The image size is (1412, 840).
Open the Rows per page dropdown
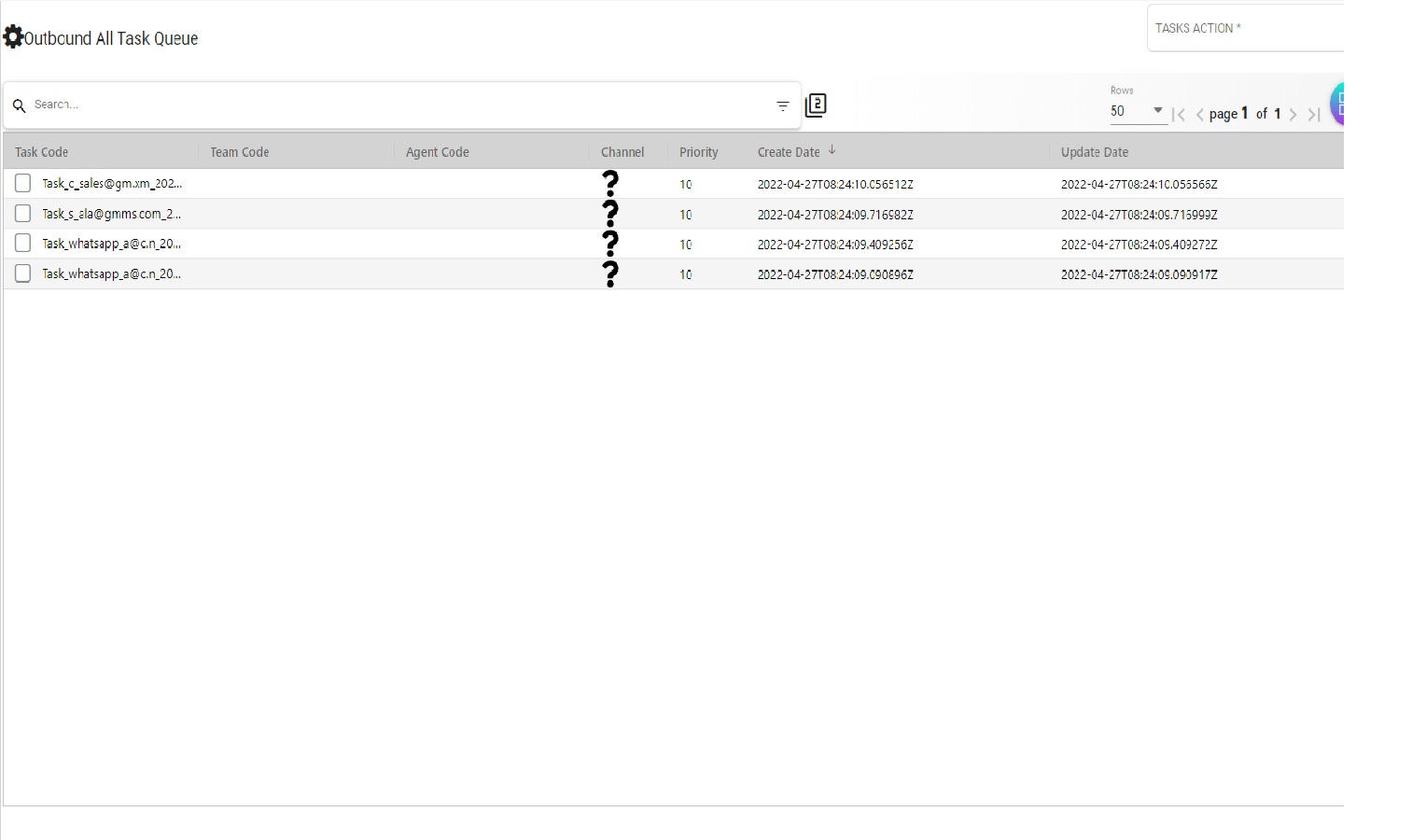tap(1138, 111)
